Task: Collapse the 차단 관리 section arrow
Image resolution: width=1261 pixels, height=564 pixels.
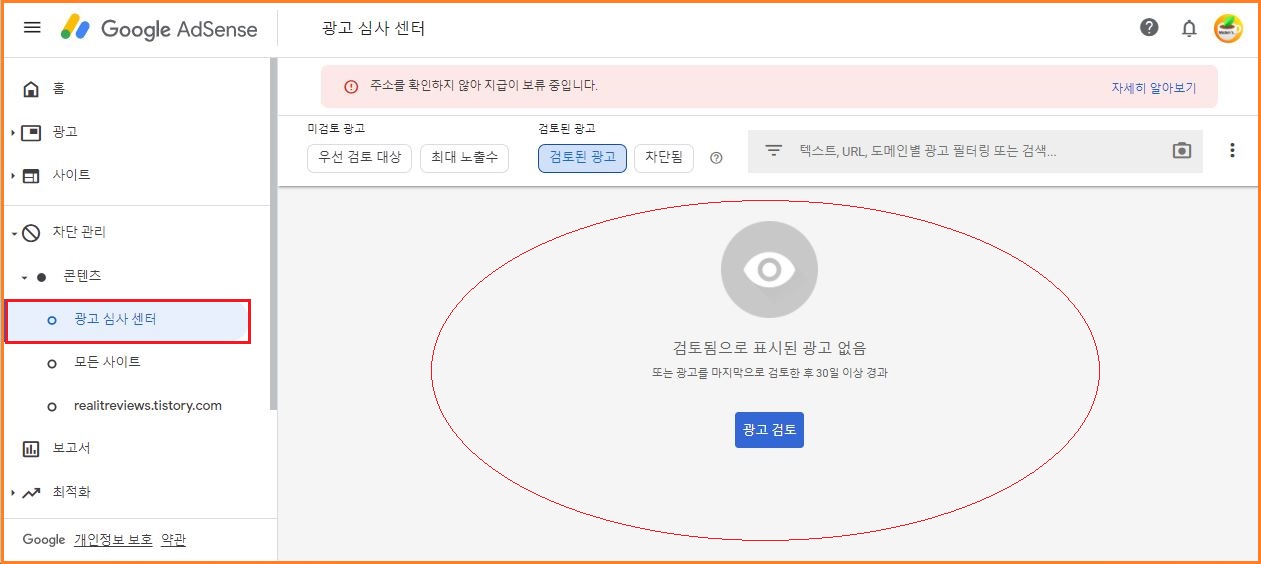Action: click(x=13, y=233)
